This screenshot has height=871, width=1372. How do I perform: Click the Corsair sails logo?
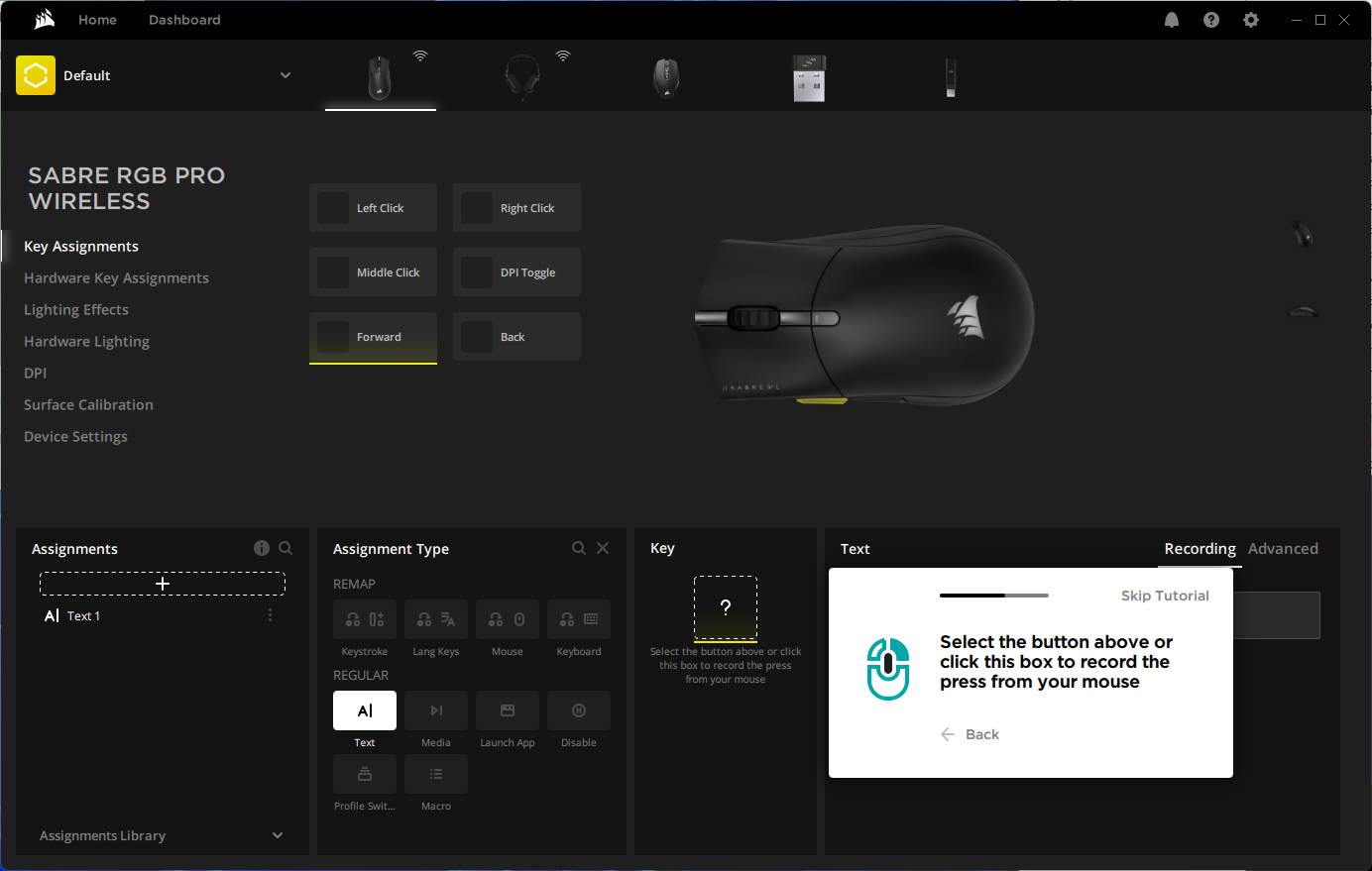44,20
